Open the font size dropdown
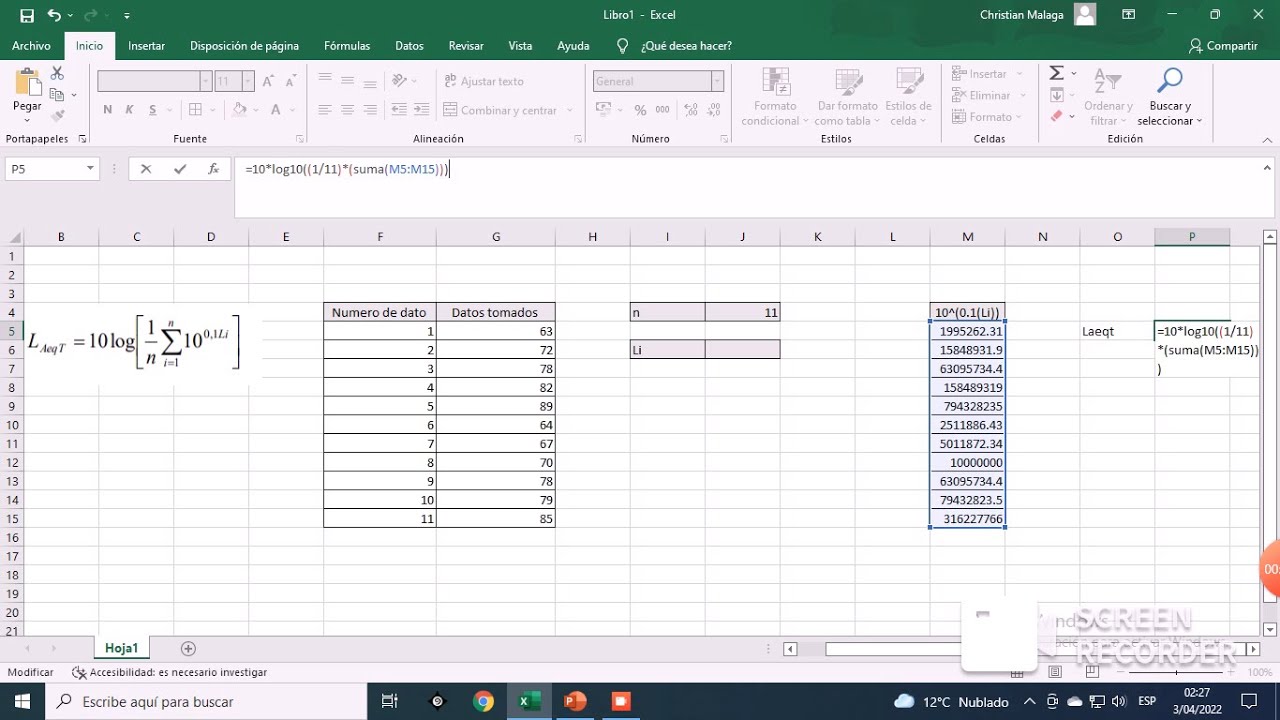 point(248,82)
